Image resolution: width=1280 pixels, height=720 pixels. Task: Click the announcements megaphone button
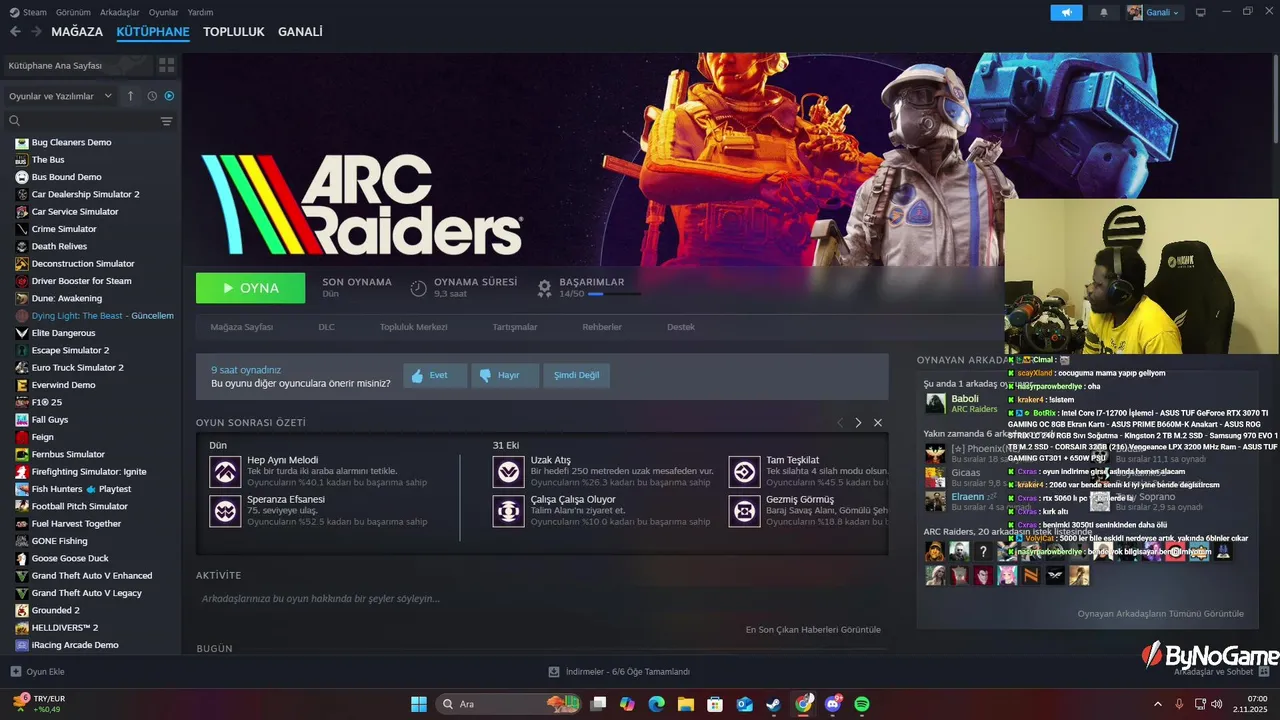(x=1066, y=12)
